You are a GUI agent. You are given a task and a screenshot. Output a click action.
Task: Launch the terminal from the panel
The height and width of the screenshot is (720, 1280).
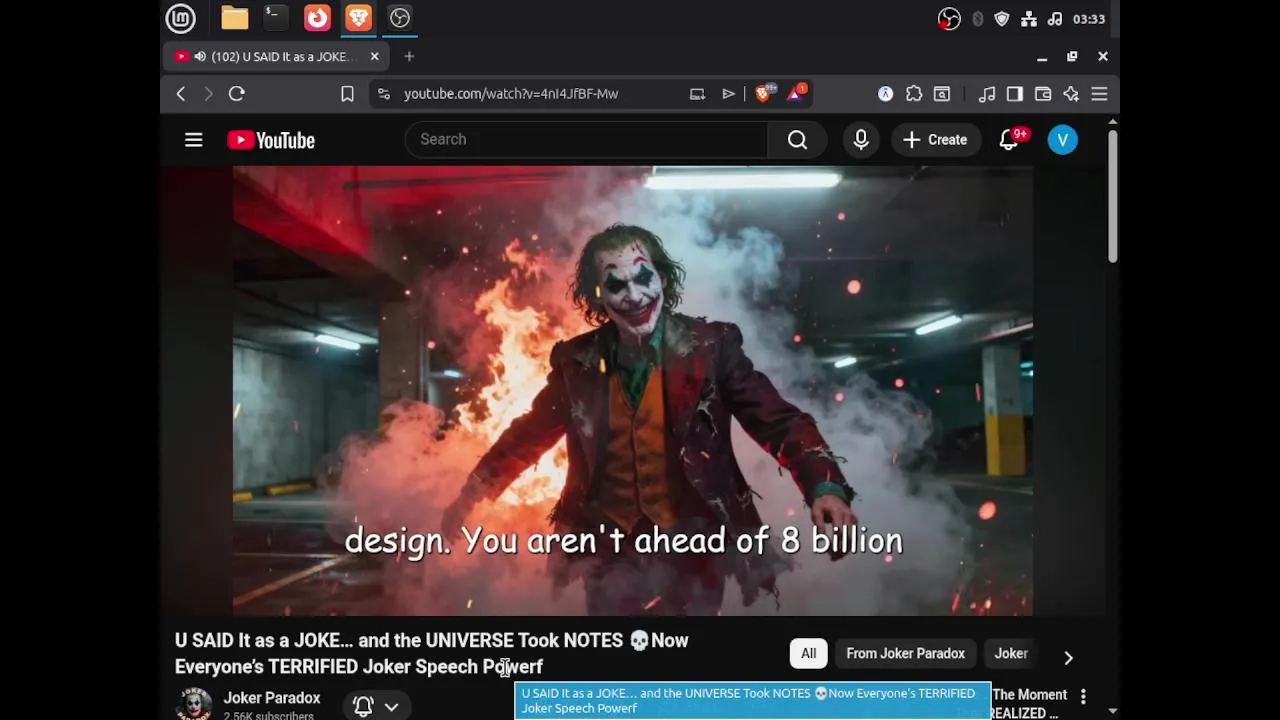275,18
